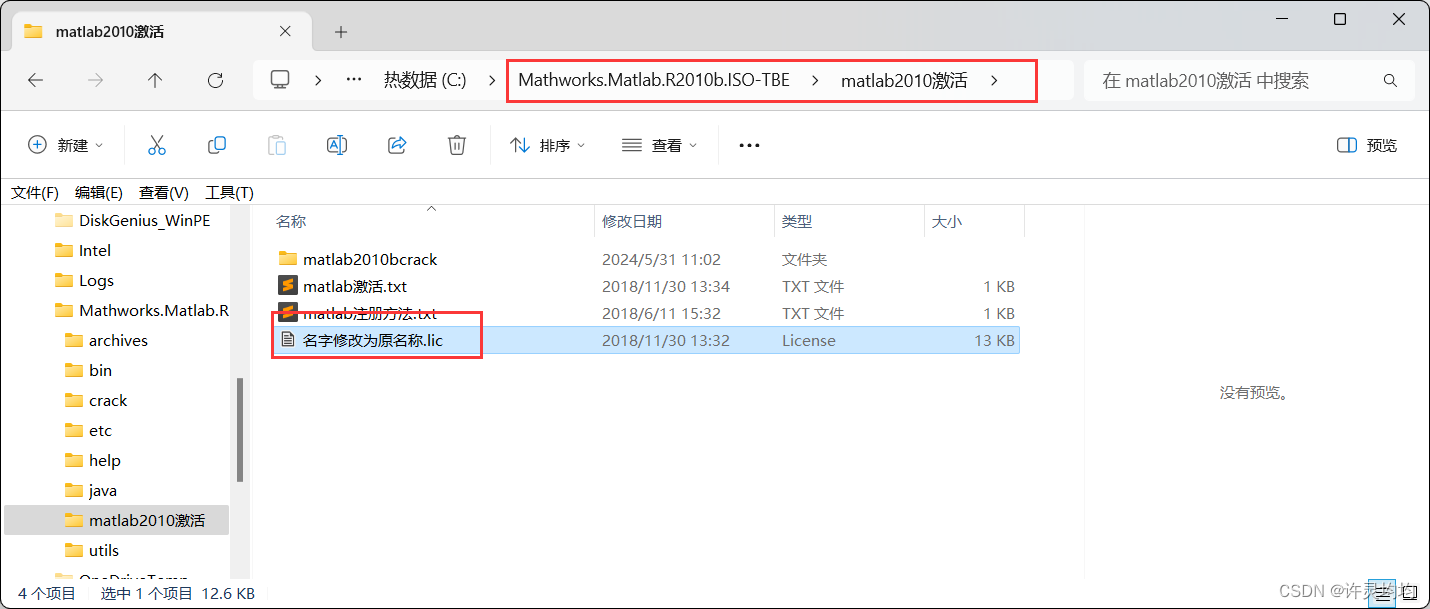
Task: Click matlab2010激活 breadcrumb segment
Action: (x=904, y=81)
